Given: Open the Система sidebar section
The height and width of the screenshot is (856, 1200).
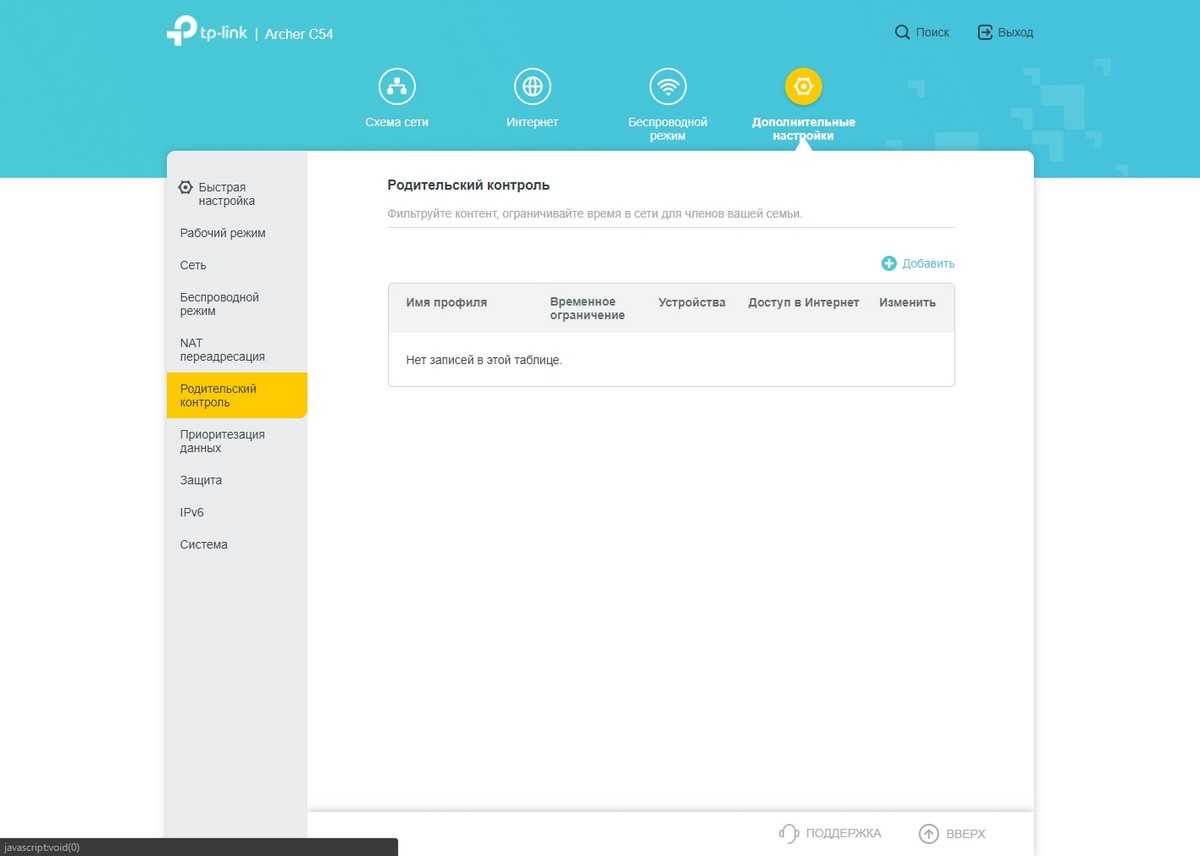Looking at the screenshot, I should pyautogui.click(x=204, y=544).
